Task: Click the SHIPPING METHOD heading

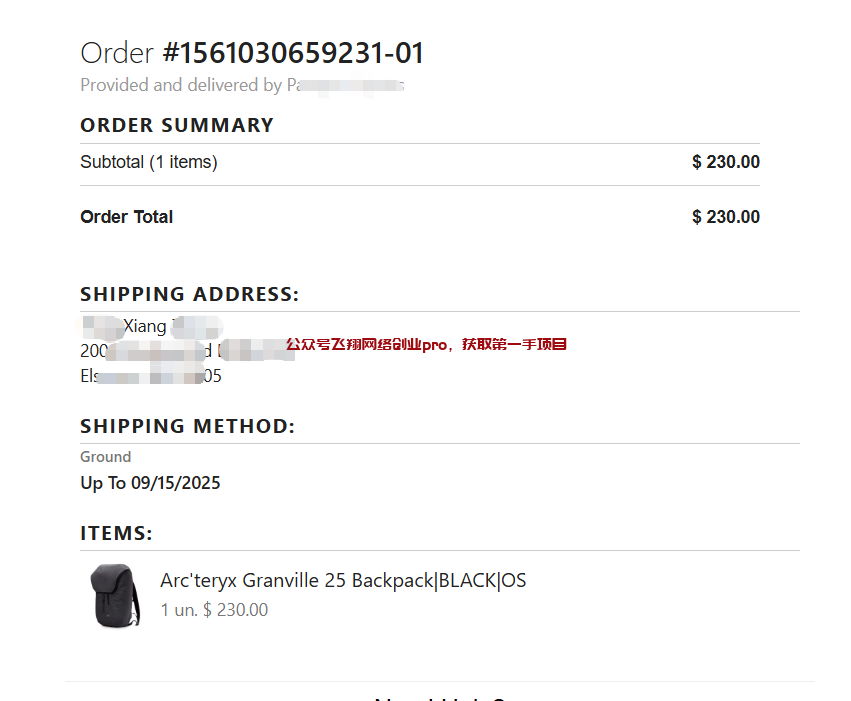Action: [x=188, y=427]
